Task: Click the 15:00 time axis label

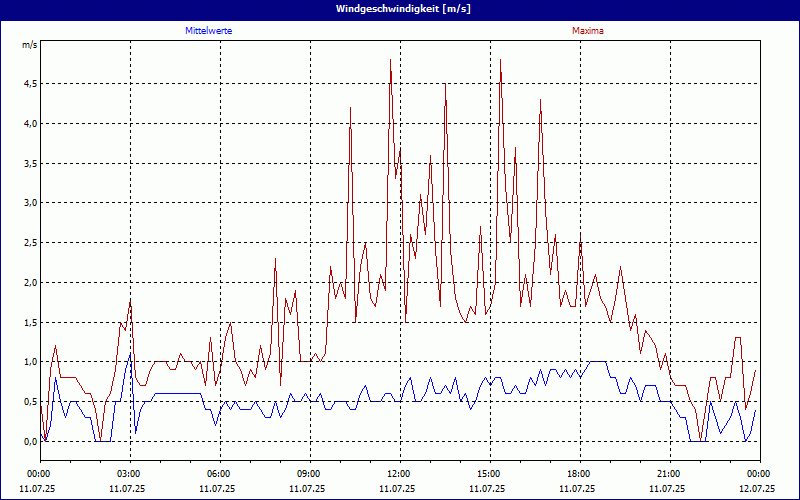Action: coord(489,474)
